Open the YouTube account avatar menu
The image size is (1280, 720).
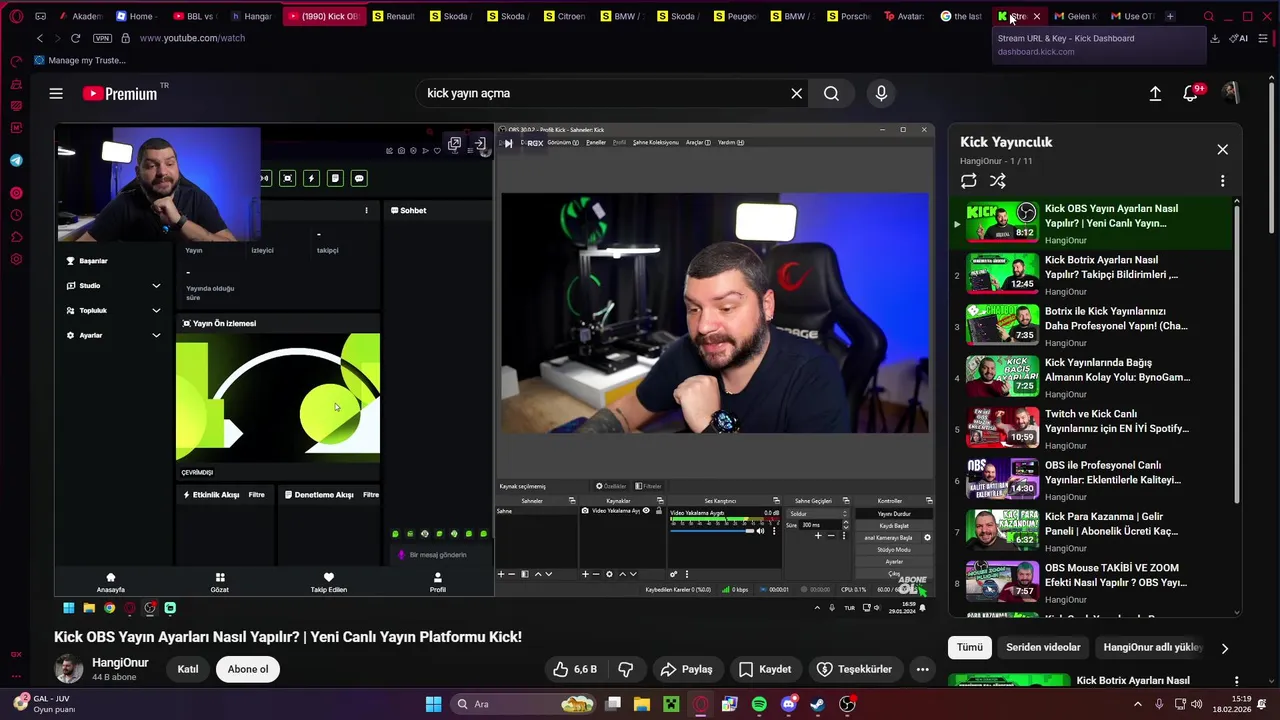[x=1231, y=93]
